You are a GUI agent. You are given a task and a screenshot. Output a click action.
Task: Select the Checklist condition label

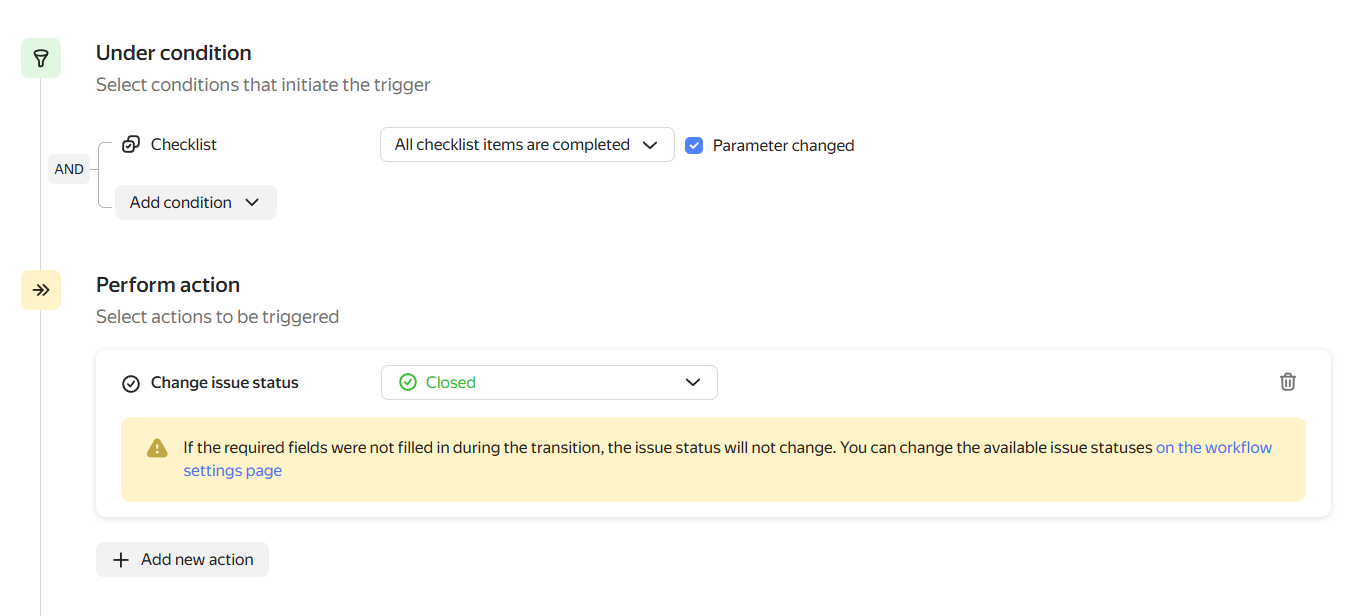[184, 145]
